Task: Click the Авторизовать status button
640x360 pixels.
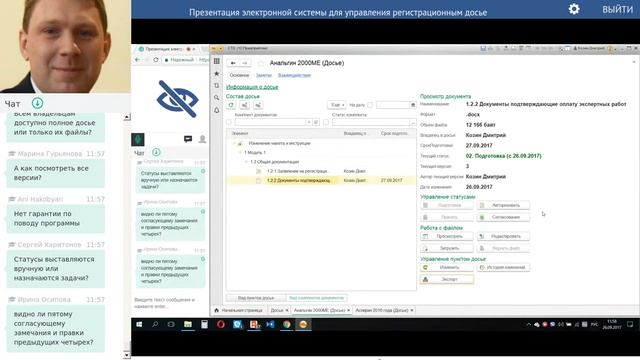Action: (x=503, y=205)
